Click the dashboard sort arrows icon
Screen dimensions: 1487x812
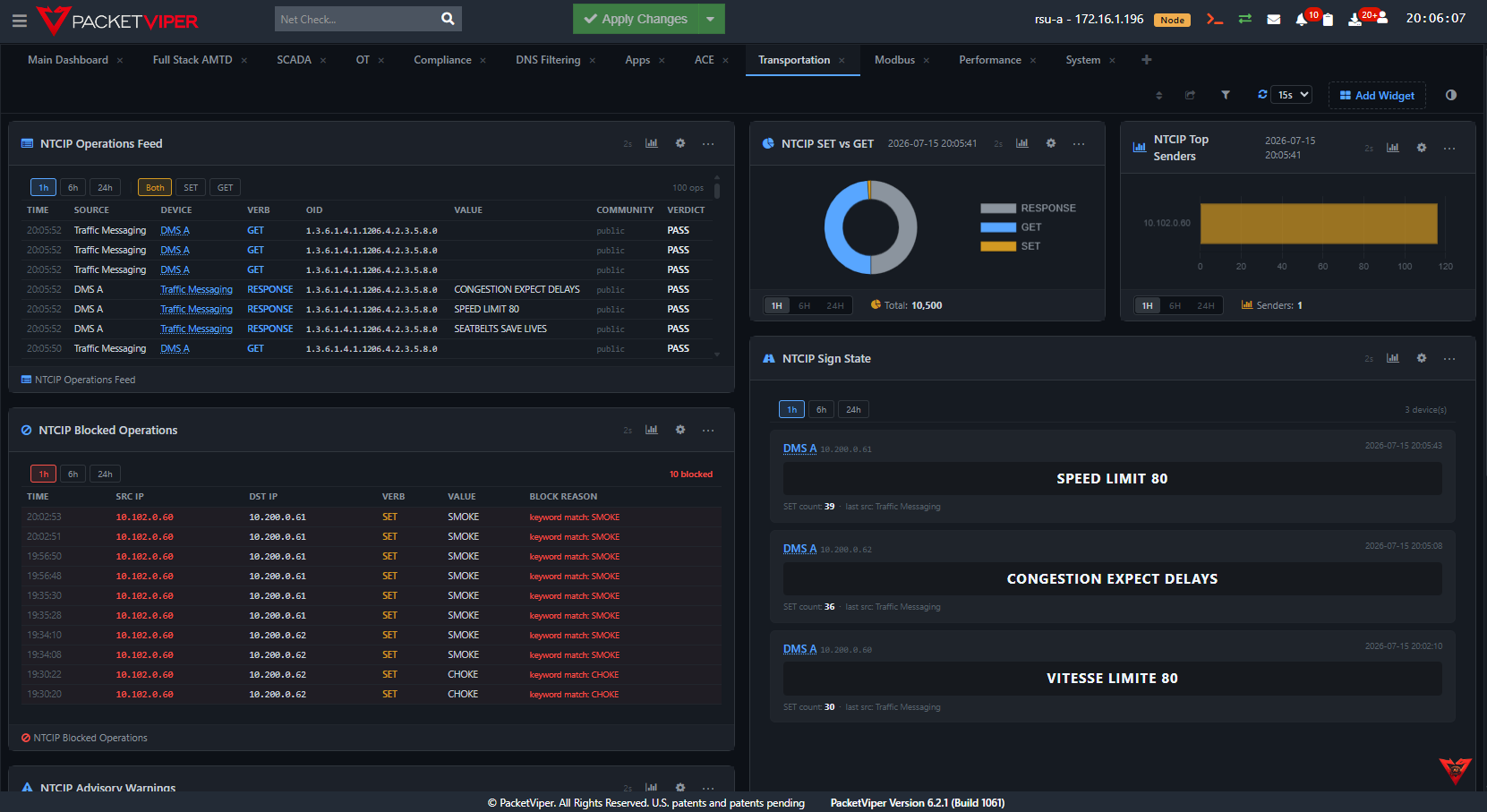(1159, 95)
